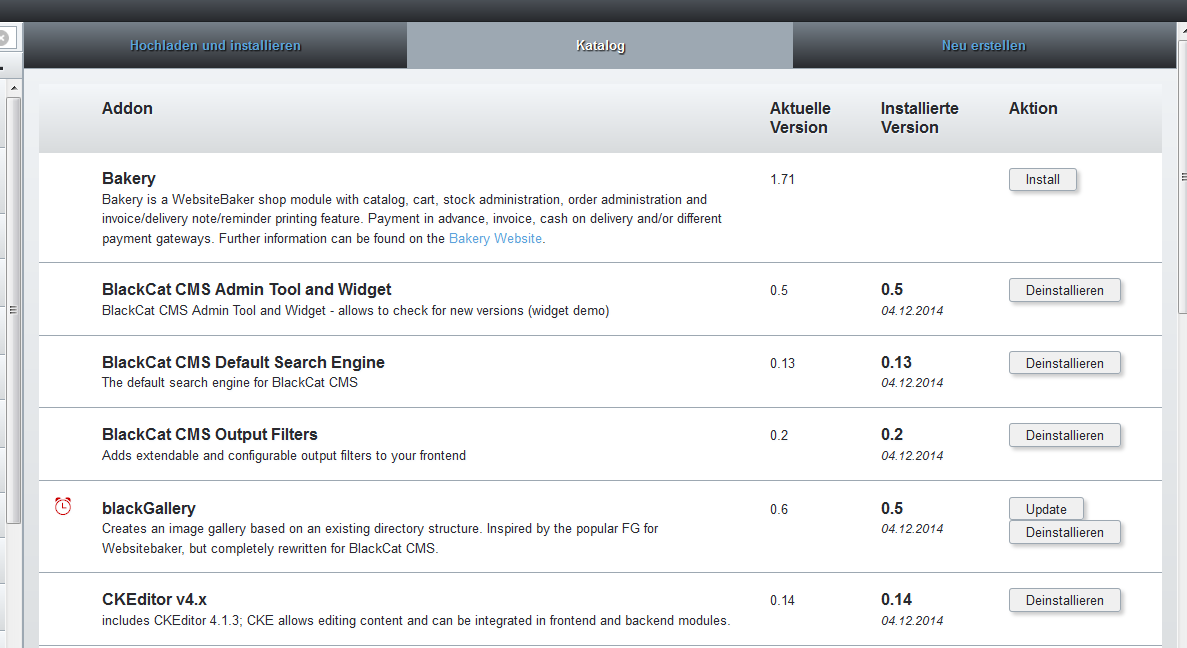Viewport: 1187px width, 648px height.
Task: Click blackGallery current version 0.6
Action: pyautogui.click(x=779, y=509)
